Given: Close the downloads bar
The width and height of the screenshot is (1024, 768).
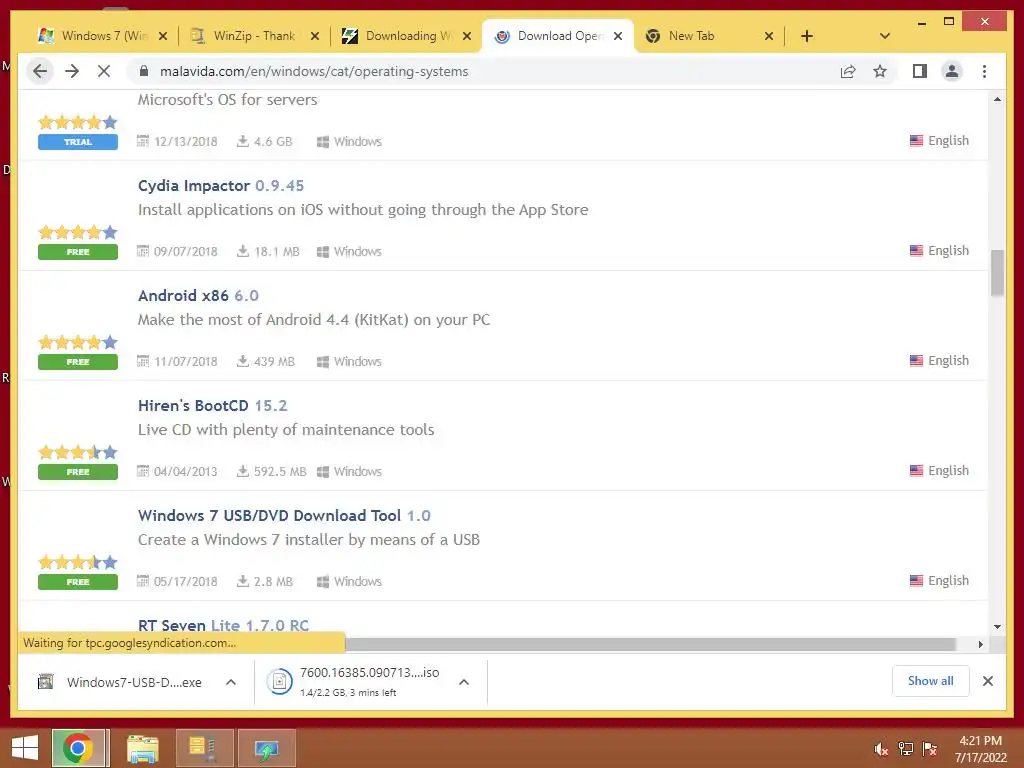Looking at the screenshot, I should (987, 681).
